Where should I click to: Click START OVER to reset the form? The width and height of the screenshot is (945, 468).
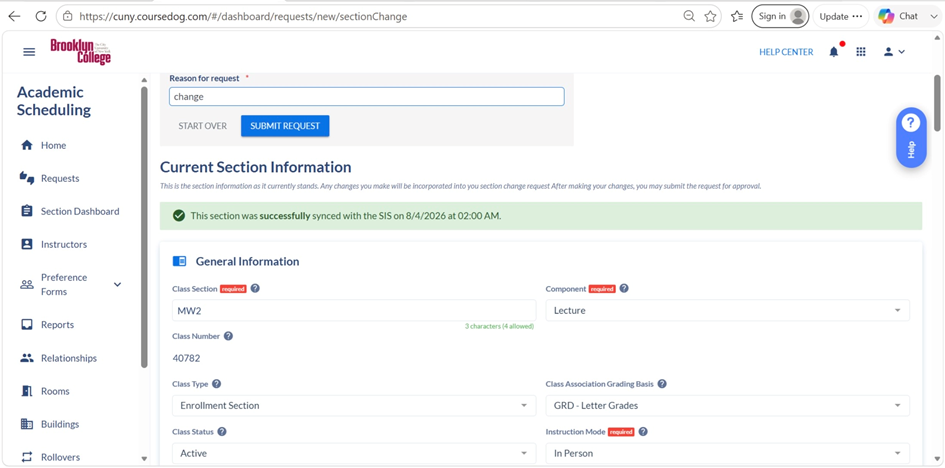pyautogui.click(x=202, y=126)
